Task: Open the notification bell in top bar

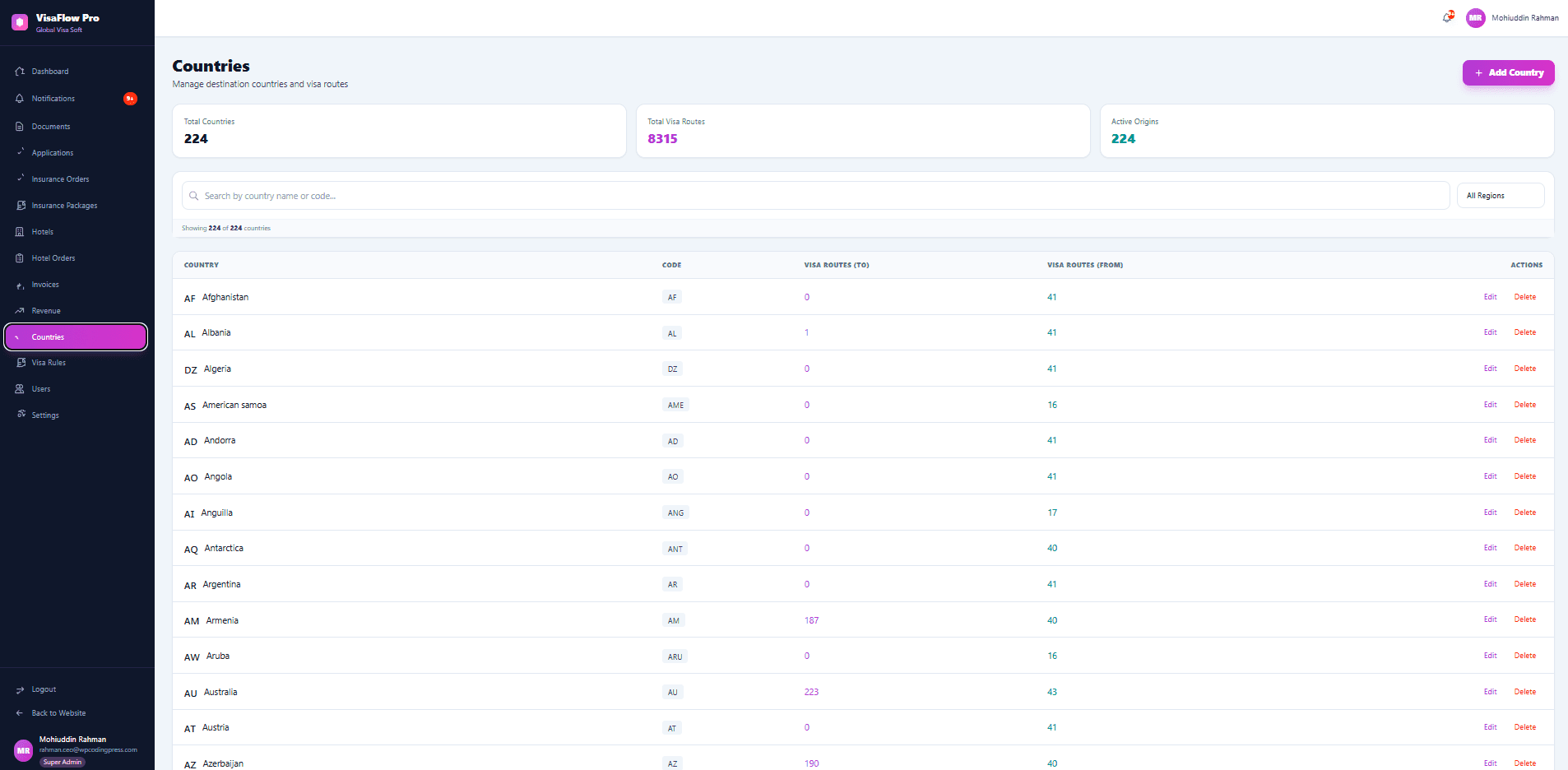Action: coord(1448,17)
